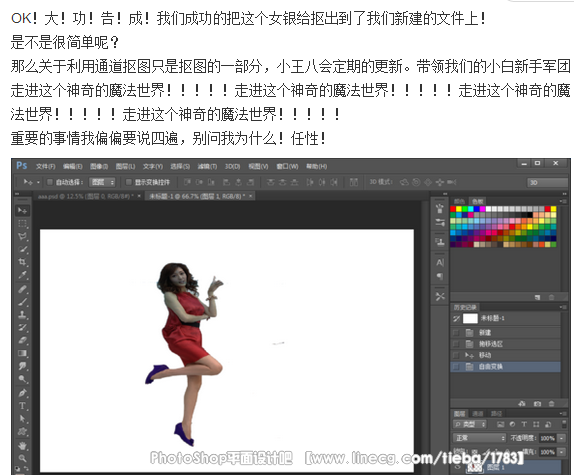Delete current history state
The height and width of the screenshot is (475, 574).
[x=551, y=404]
